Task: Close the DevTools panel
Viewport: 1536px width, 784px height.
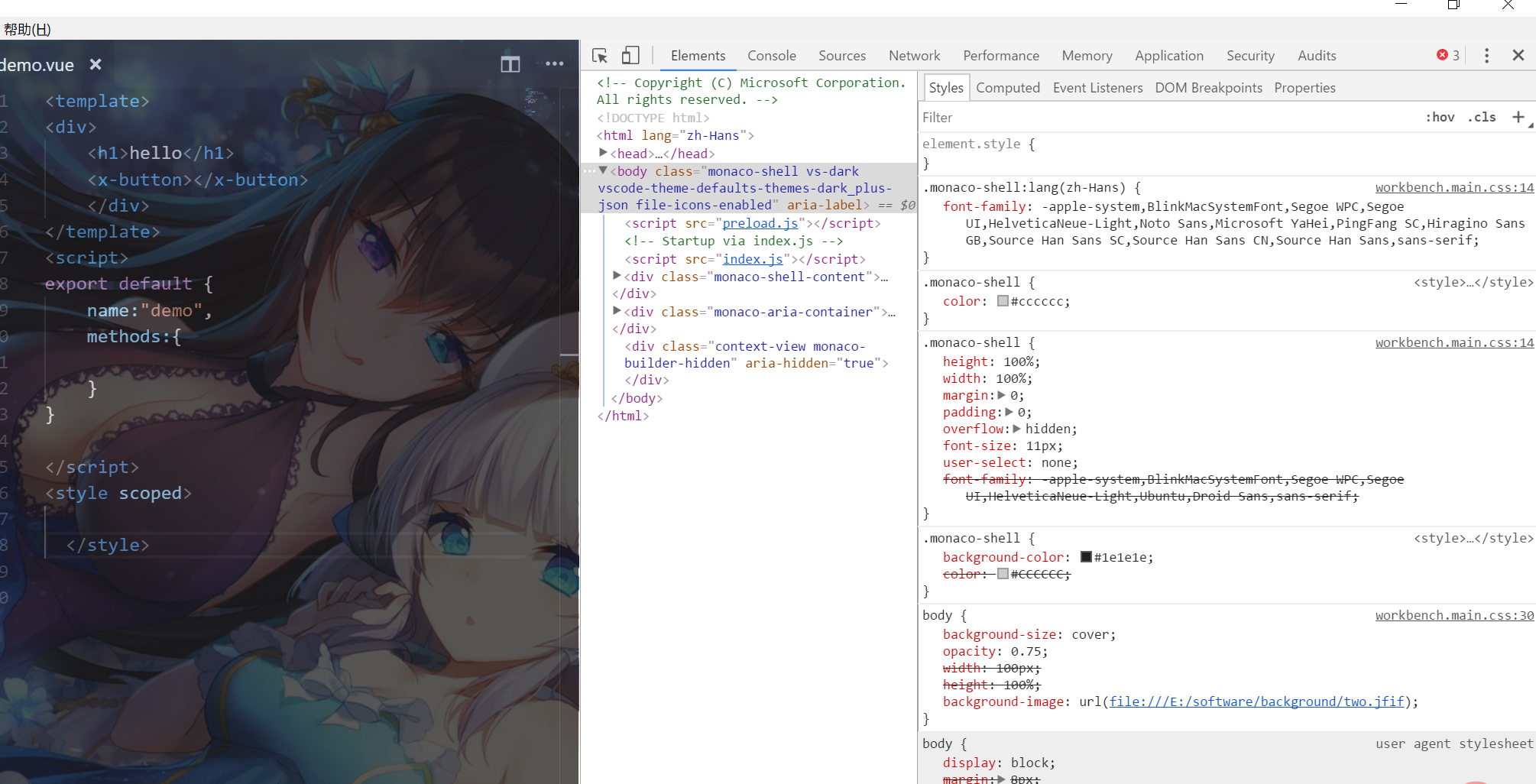Action: click(x=1518, y=55)
